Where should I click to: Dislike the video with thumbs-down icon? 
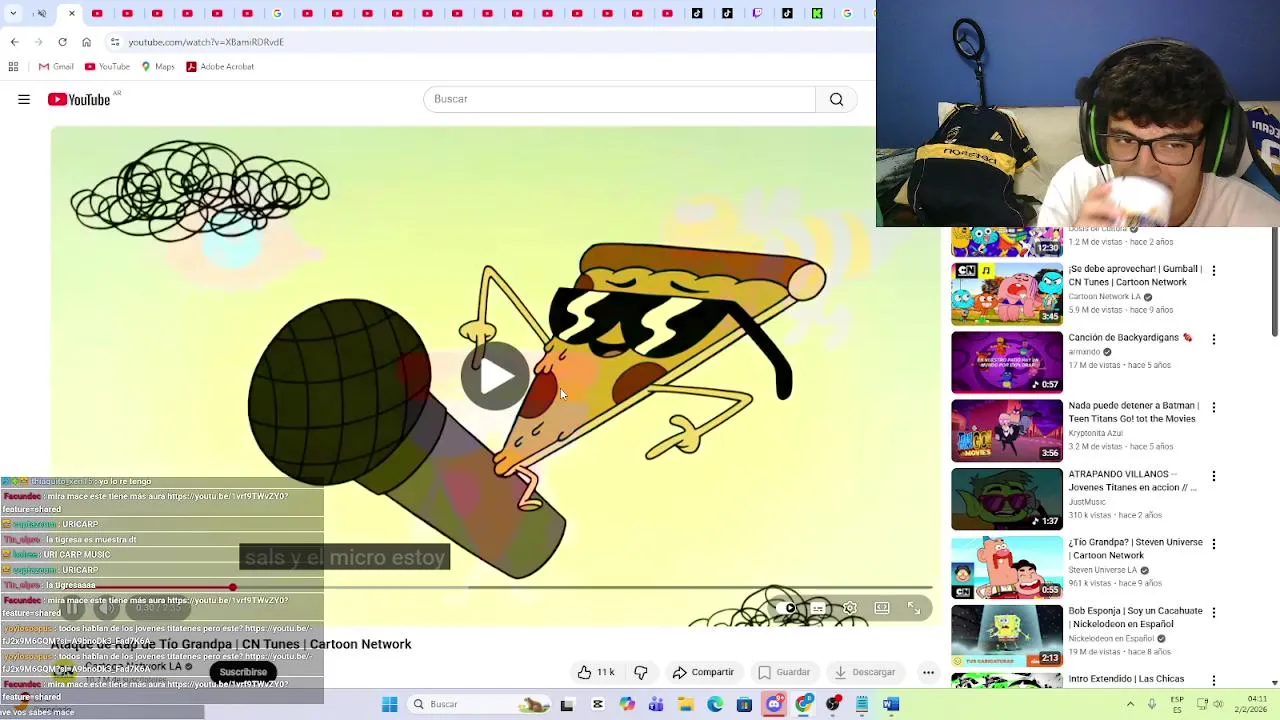(641, 672)
